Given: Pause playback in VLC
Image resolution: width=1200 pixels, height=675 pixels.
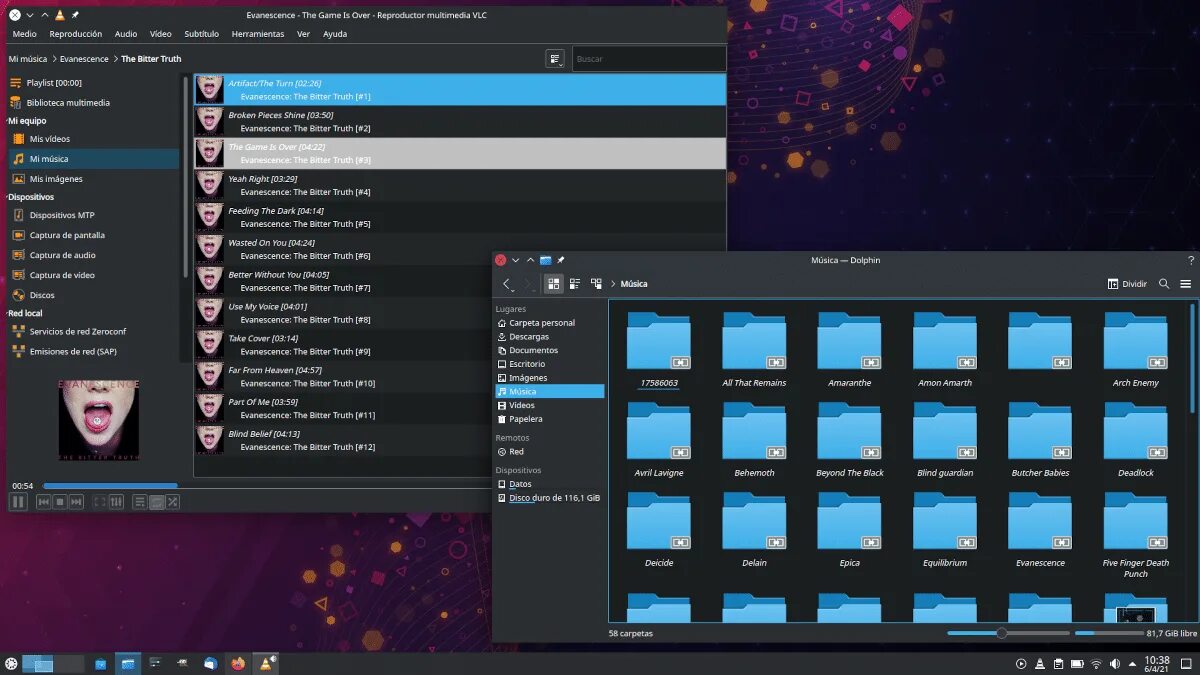Looking at the screenshot, I should (18, 502).
